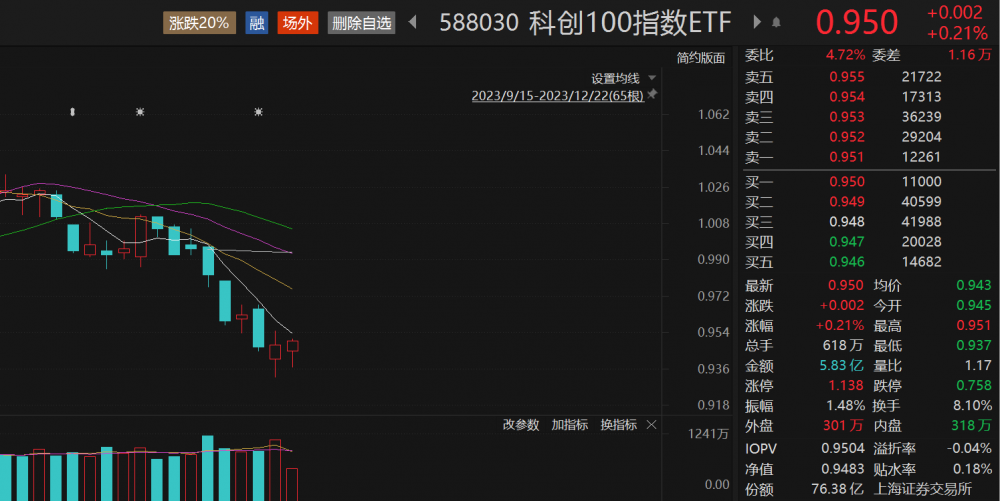Click the 买四 price 0.947
The image size is (1000, 501).
point(846,242)
